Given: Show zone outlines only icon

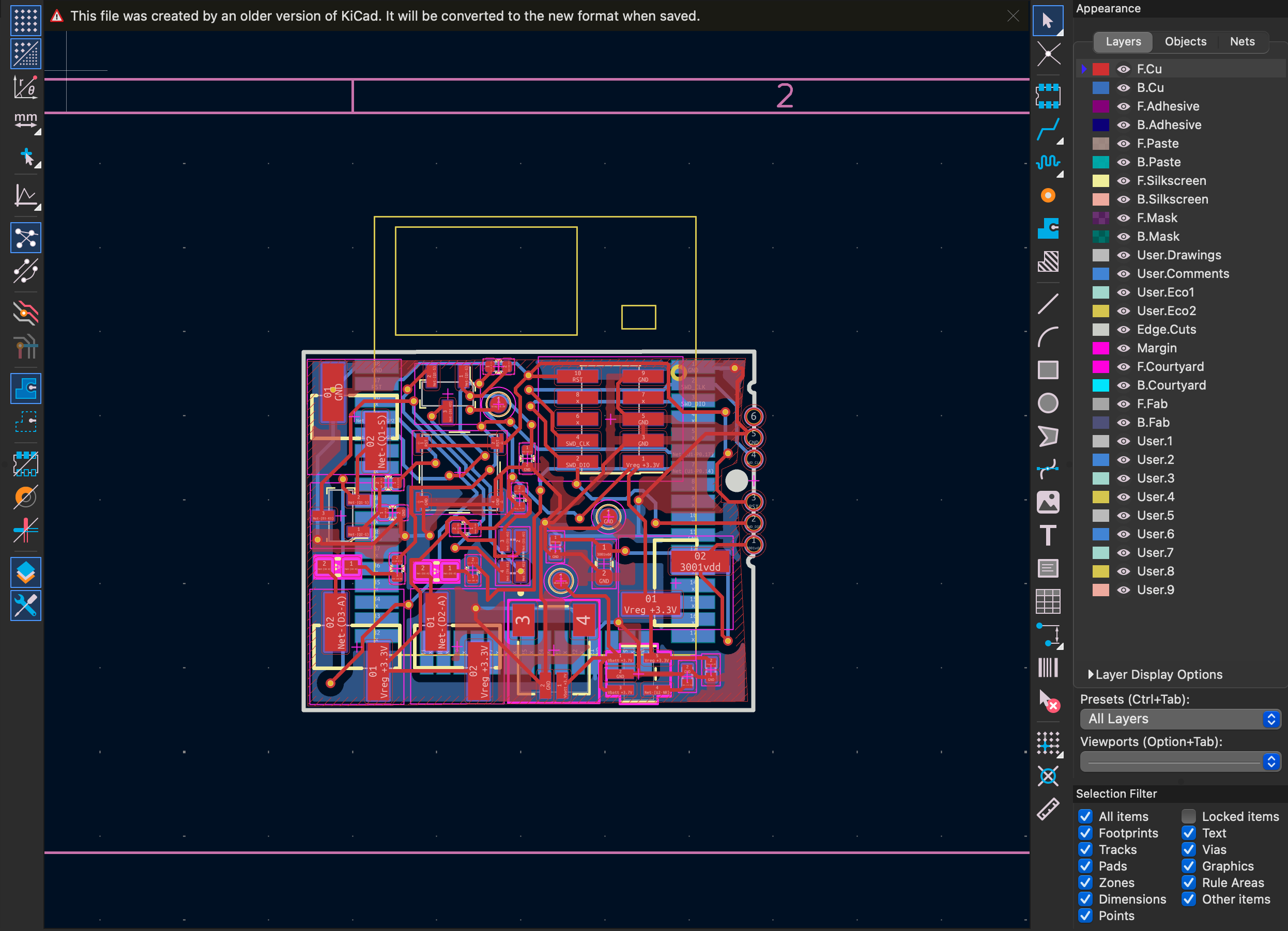Looking at the screenshot, I should tap(25, 422).
